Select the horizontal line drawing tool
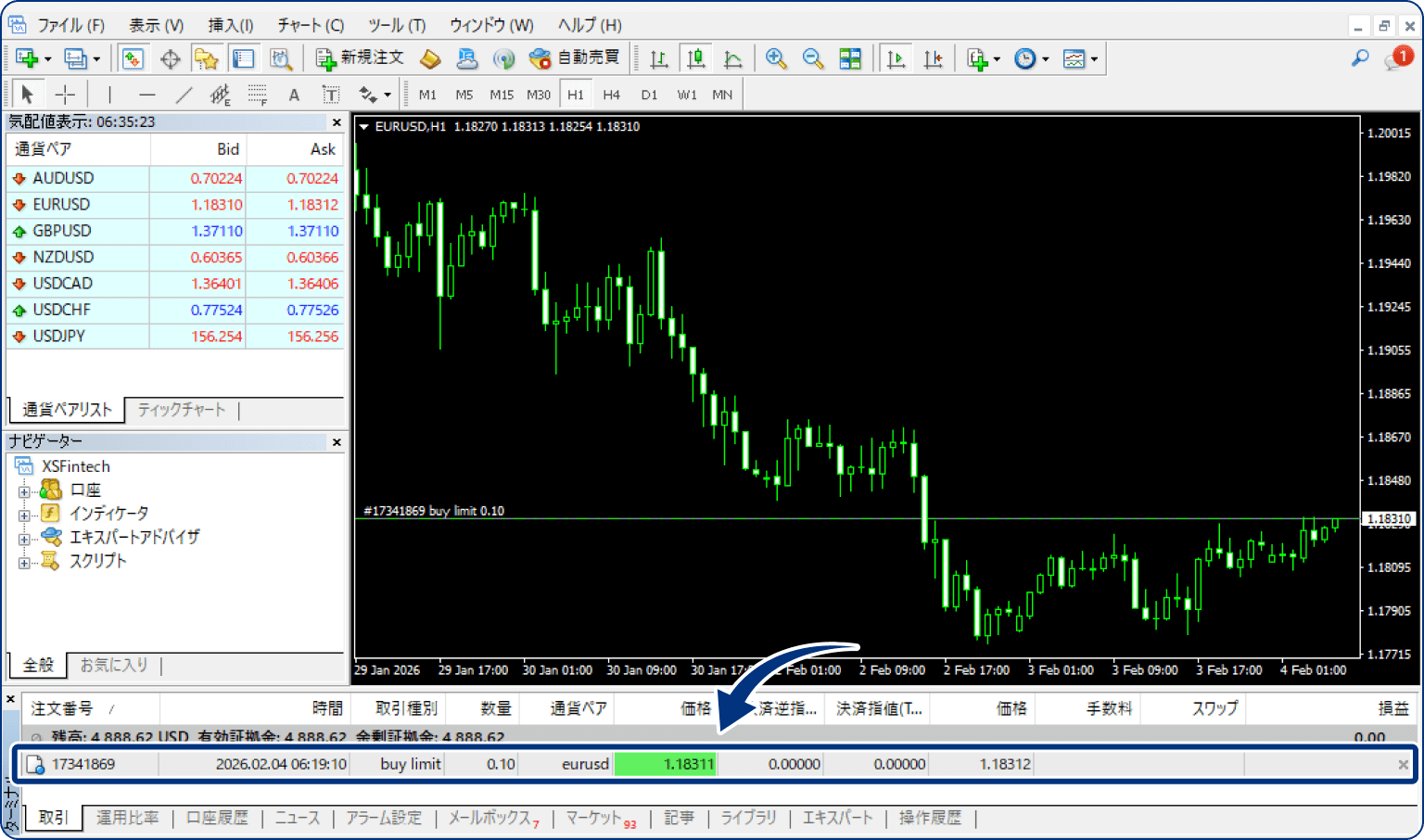The height and width of the screenshot is (840, 1424). coord(146,95)
